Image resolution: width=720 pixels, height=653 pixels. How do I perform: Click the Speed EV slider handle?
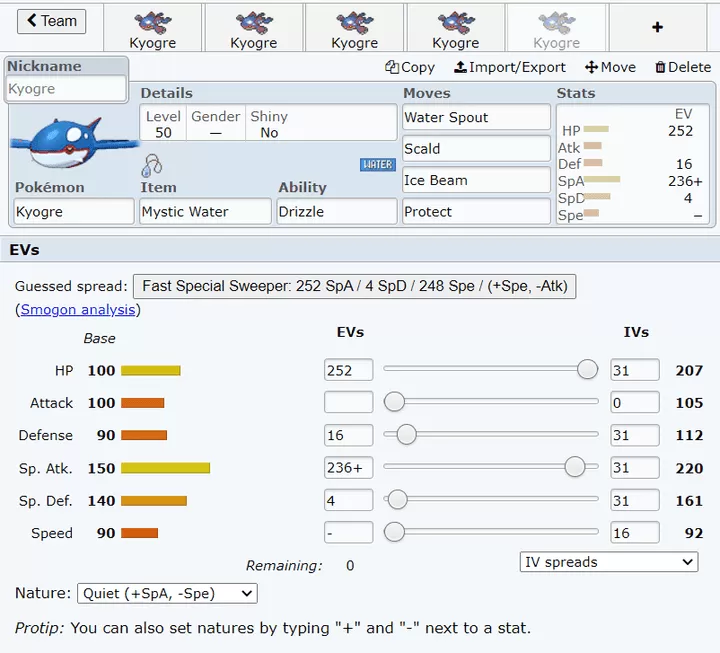pos(394,532)
